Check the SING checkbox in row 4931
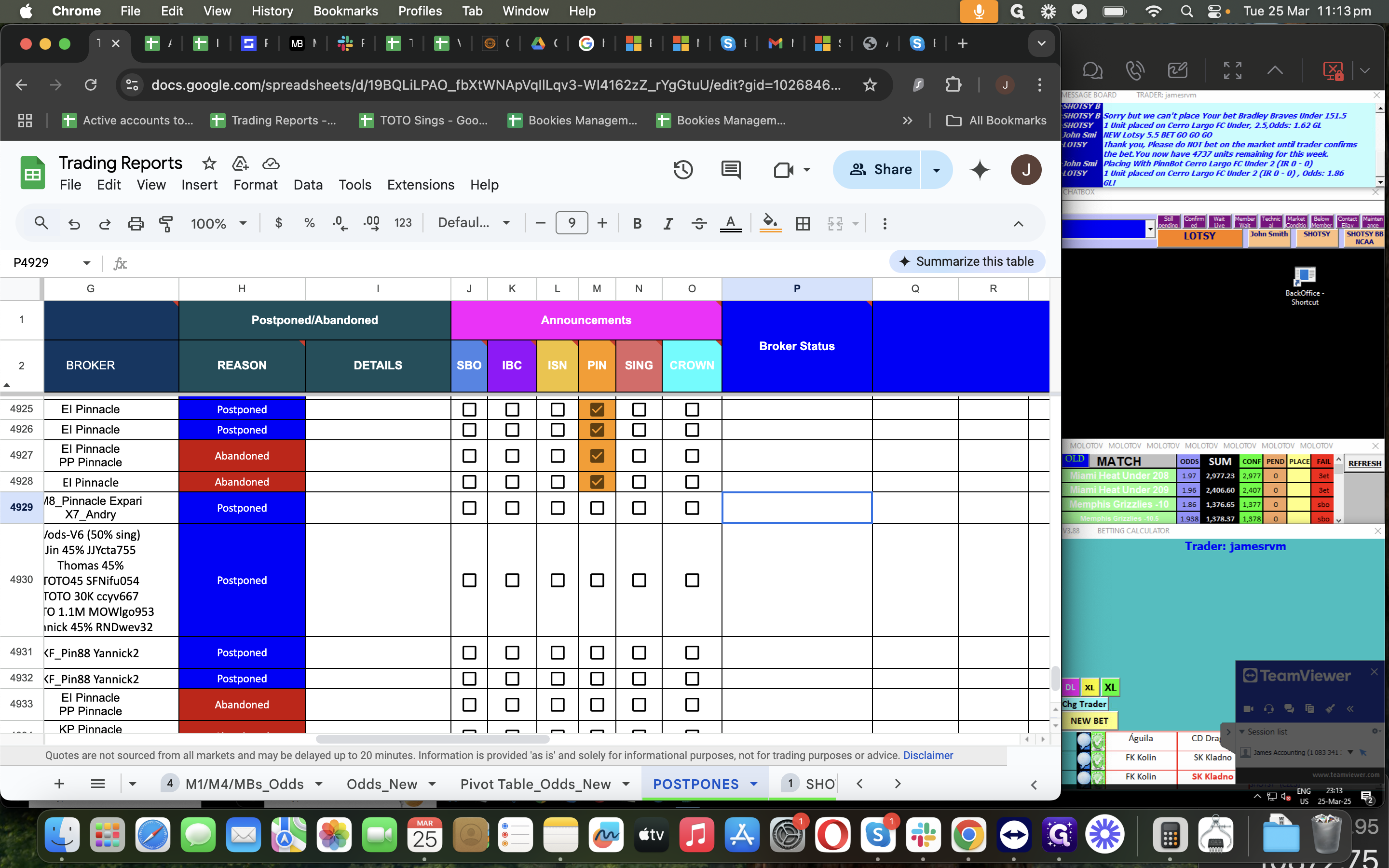The width and height of the screenshot is (1389, 868). pyautogui.click(x=639, y=653)
